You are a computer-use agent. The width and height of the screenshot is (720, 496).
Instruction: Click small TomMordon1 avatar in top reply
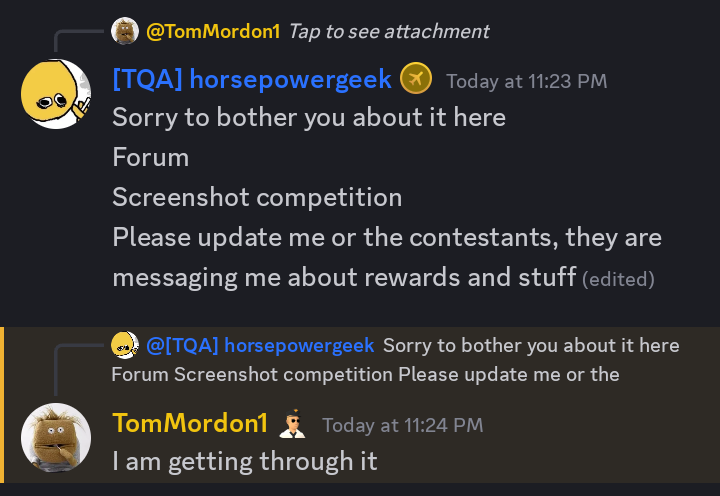point(125,31)
